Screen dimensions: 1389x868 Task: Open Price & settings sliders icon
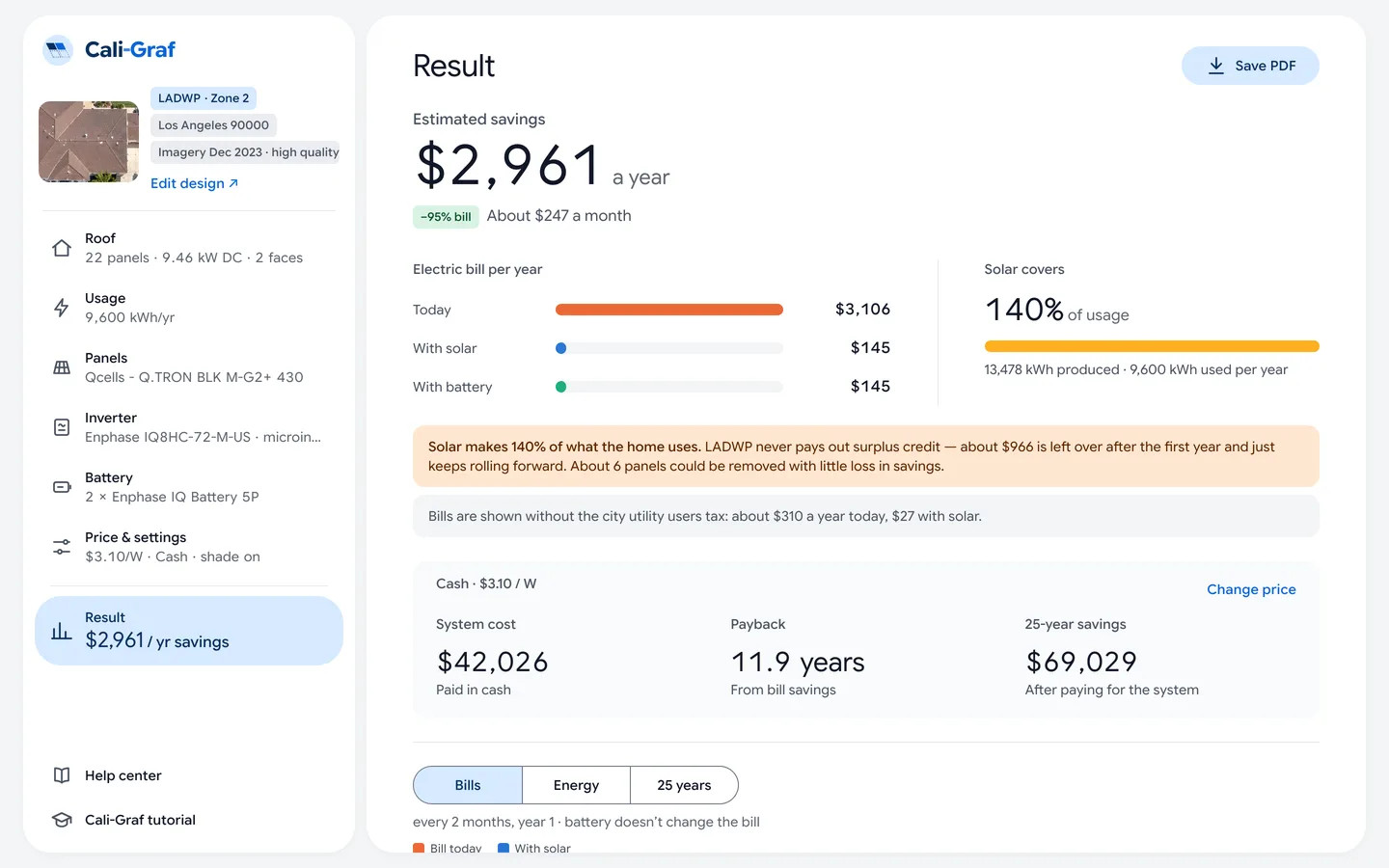click(x=62, y=547)
